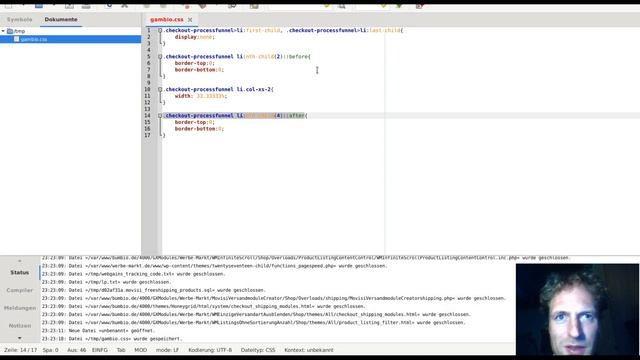Open the Notizen message tab

[20, 326]
